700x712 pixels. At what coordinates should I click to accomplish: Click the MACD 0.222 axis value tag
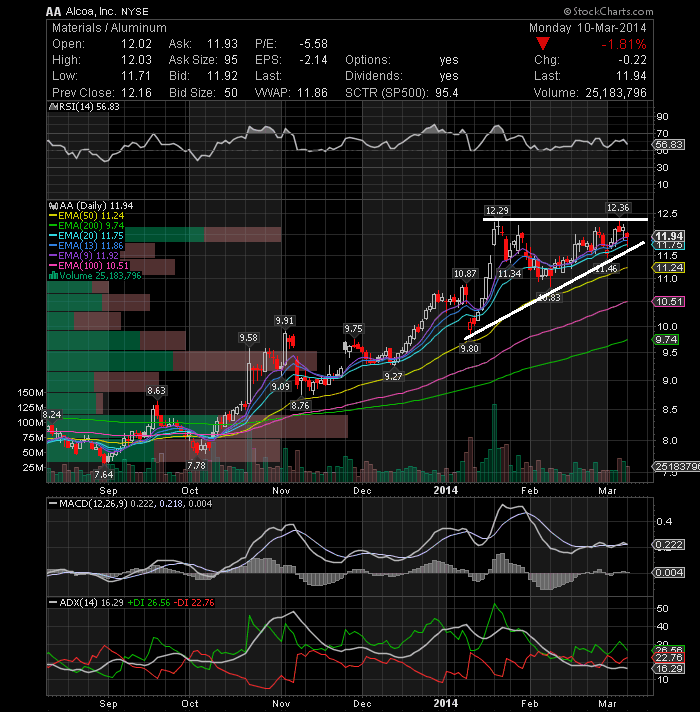[669, 544]
